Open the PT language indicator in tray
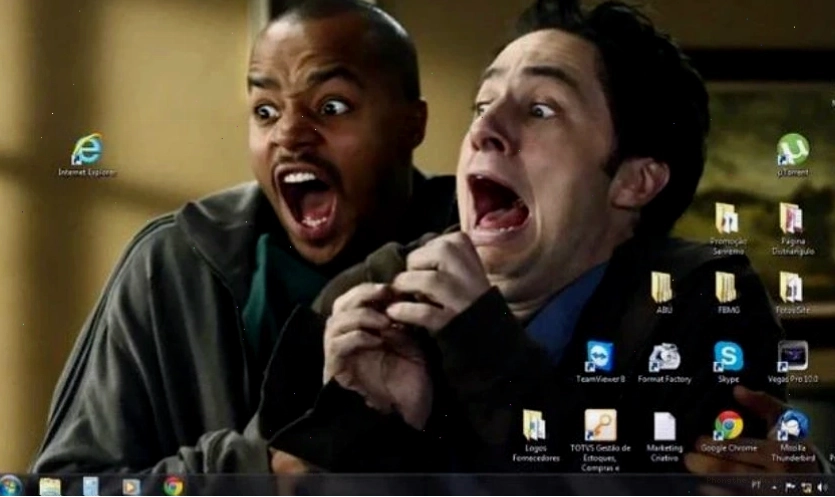 756,485
